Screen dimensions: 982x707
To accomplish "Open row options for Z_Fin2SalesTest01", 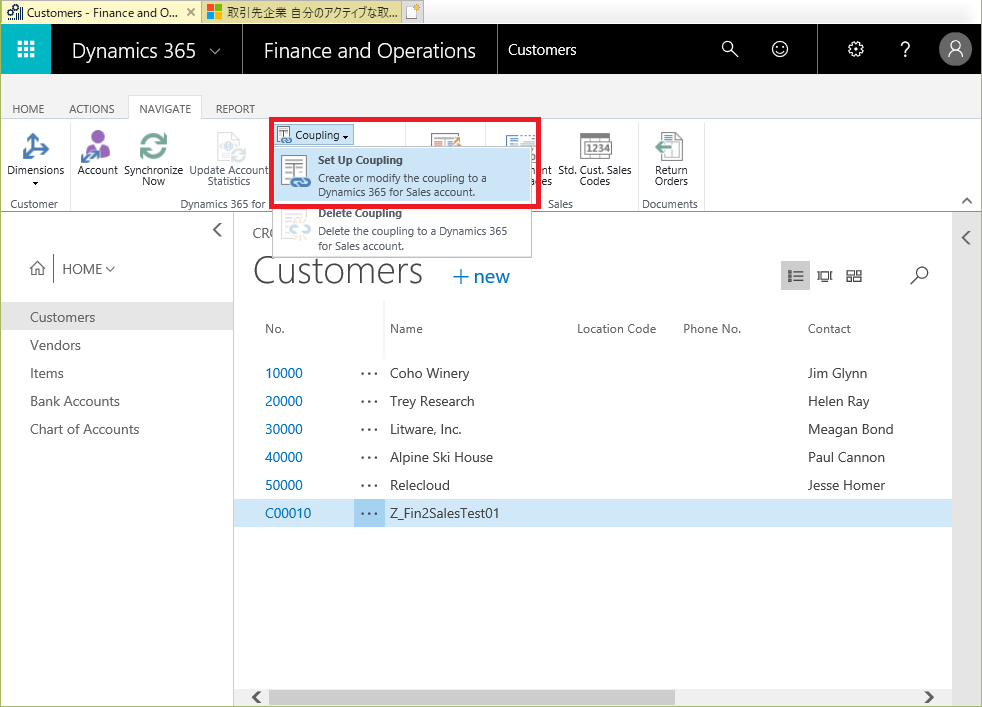I will coord(370,513).
